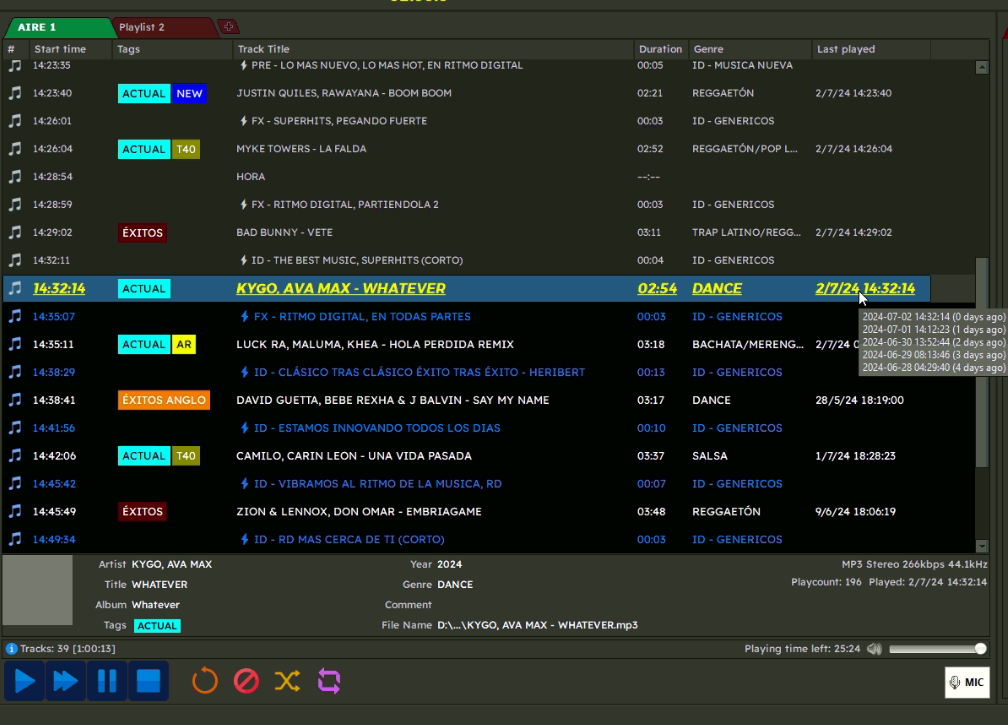Click the music note icon of DAVID GUETTA row
1008x725 pixels.
pos(15,400)
